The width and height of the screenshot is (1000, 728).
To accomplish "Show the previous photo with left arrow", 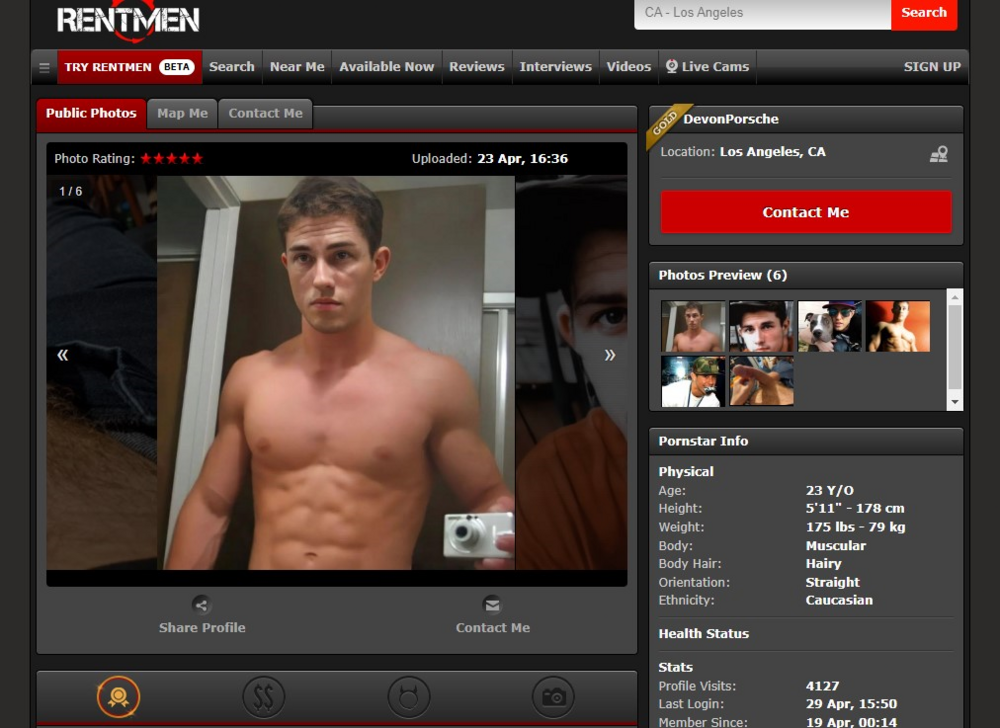I will click(63, 355).
